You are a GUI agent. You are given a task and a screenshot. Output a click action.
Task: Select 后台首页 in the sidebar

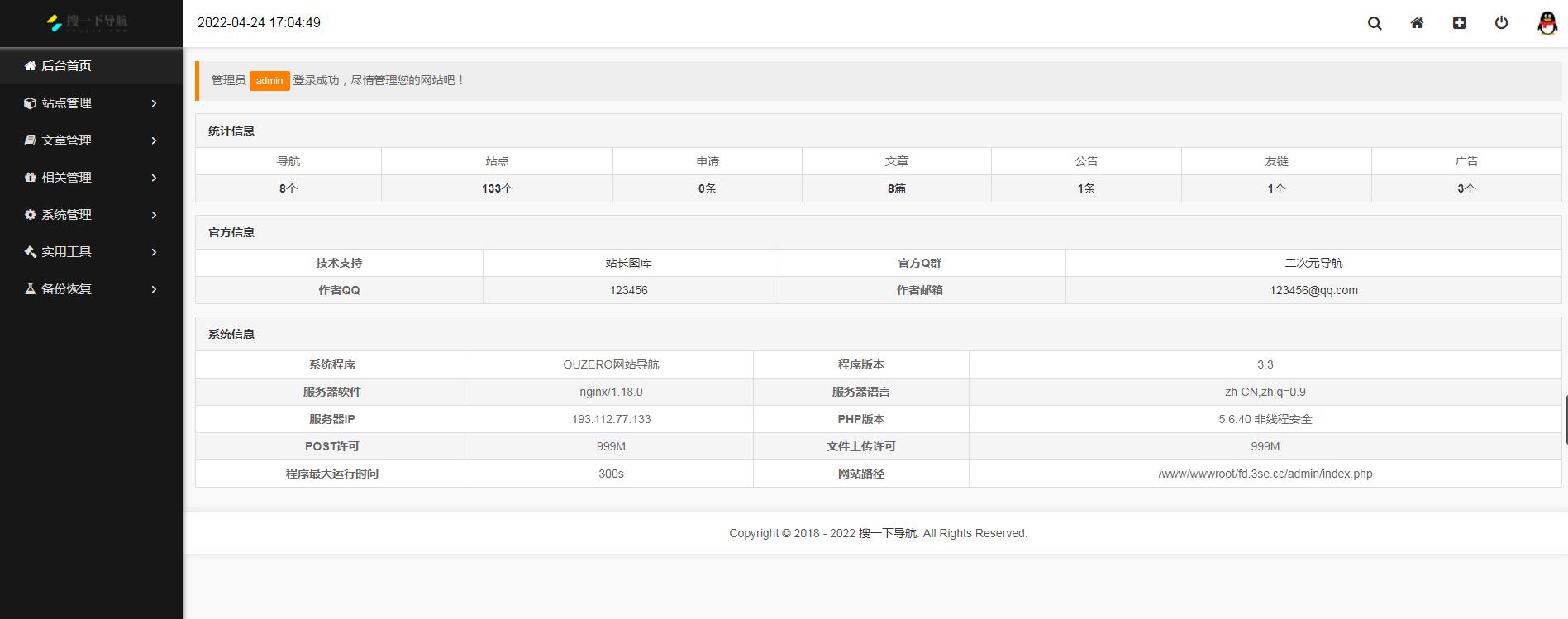[x=66, y=66]
